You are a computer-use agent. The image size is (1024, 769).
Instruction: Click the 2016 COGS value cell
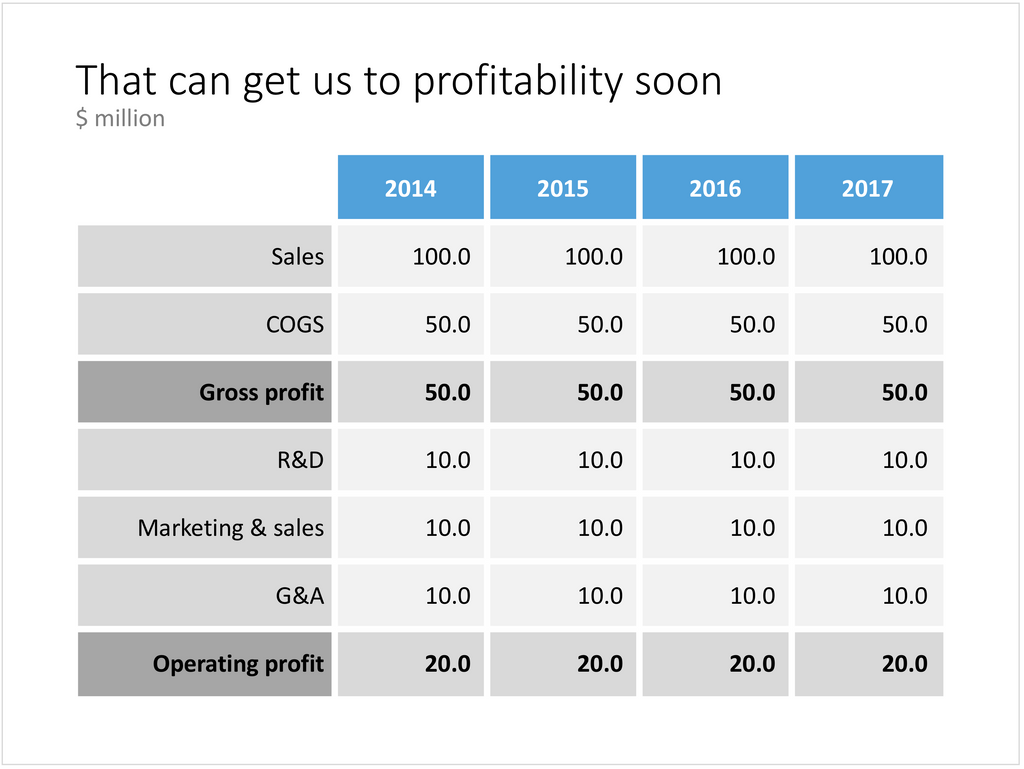coord(715,324)
